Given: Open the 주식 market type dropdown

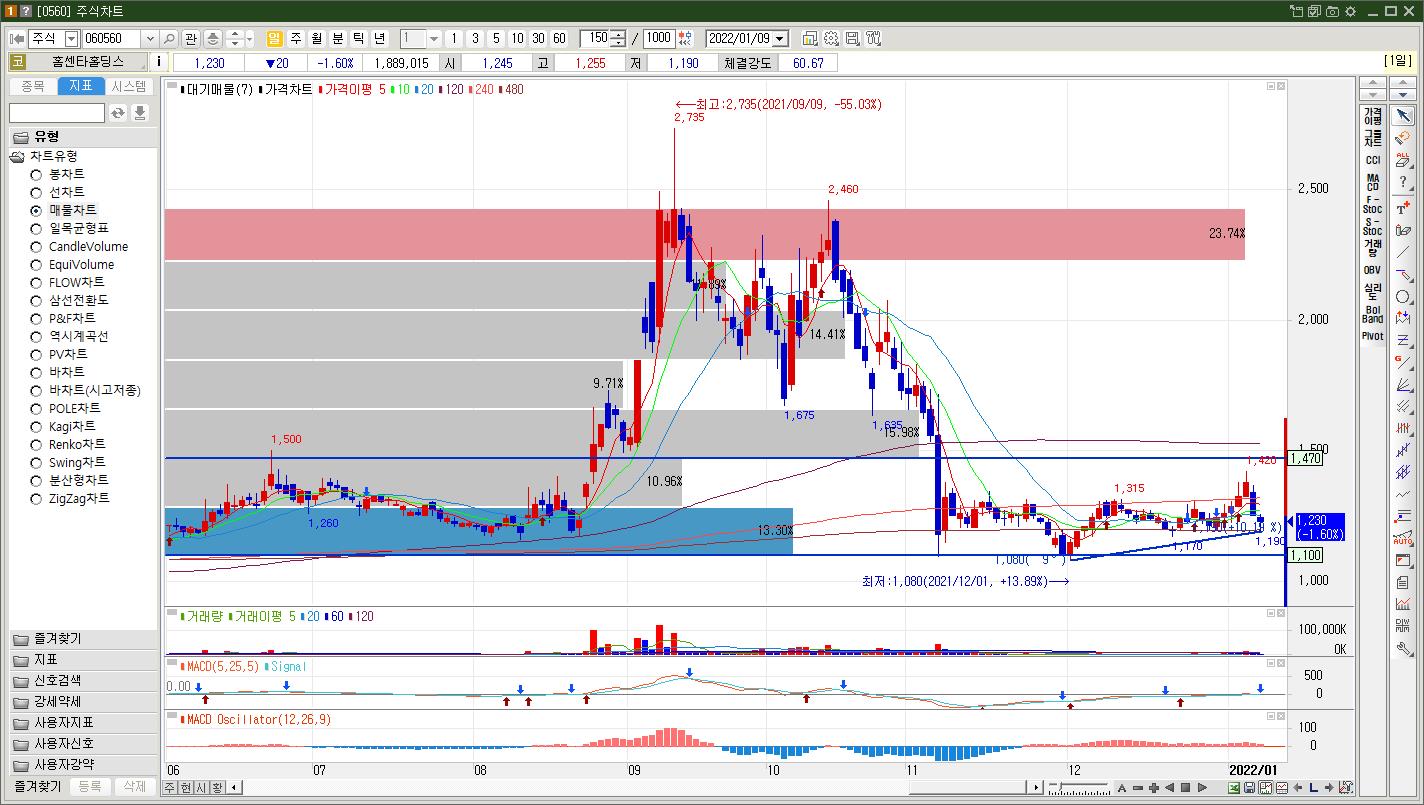Looking at the screenshot, I should click(71, 38).
